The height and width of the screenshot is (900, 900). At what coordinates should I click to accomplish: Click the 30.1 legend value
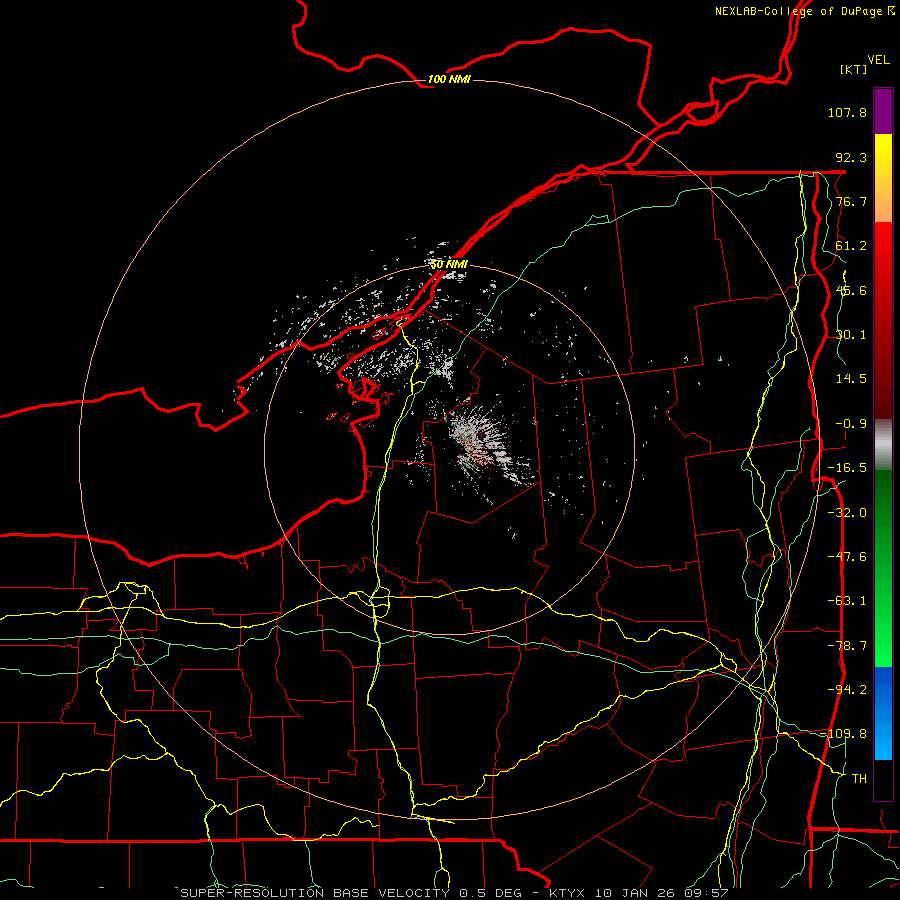851,335
